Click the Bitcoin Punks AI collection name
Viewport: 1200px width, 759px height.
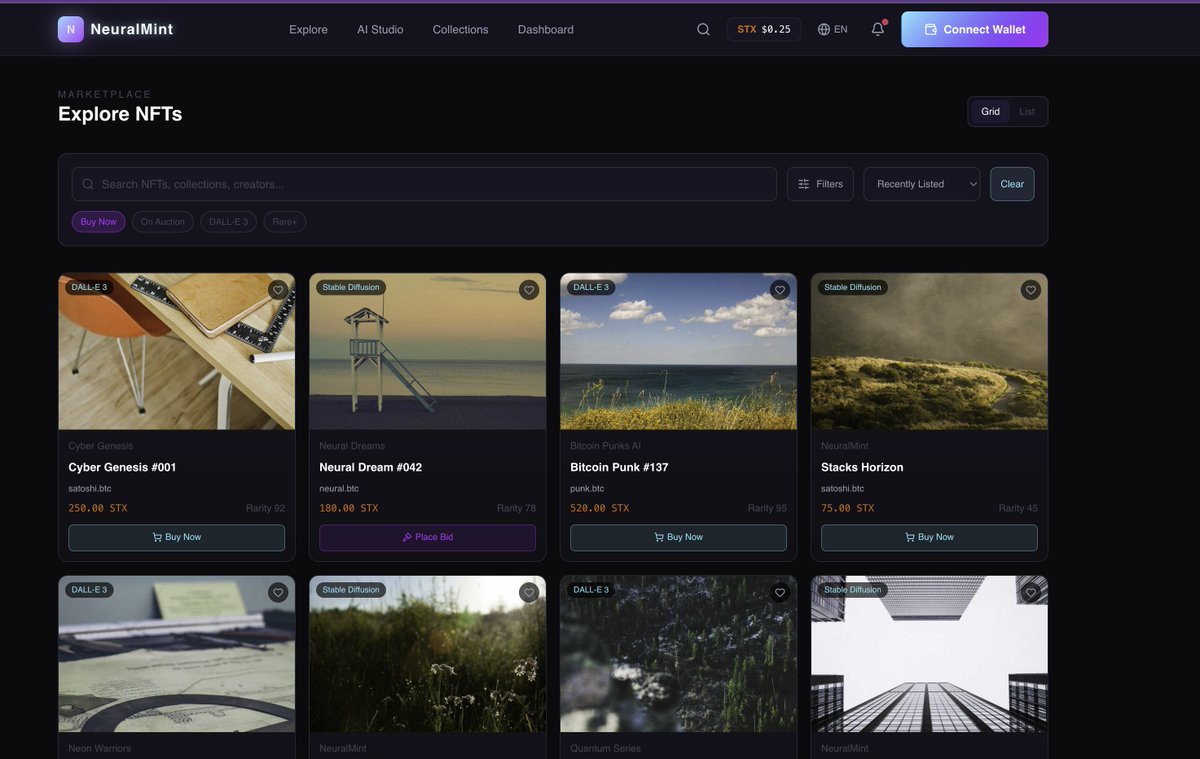click(605, 446)
